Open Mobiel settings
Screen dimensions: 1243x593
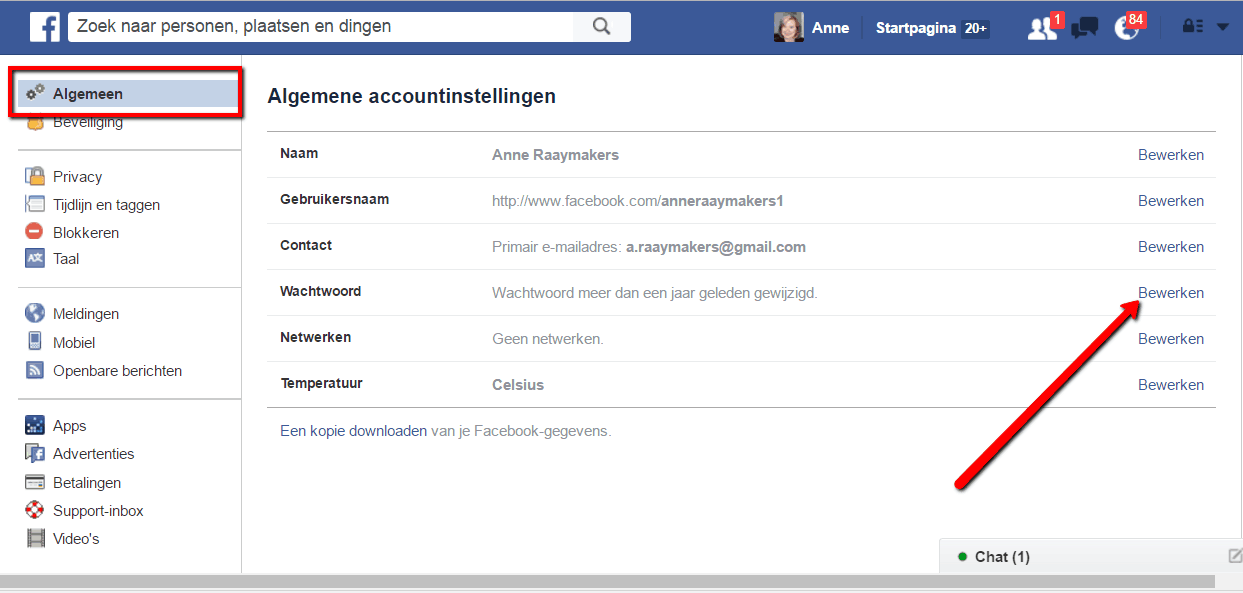74,342
